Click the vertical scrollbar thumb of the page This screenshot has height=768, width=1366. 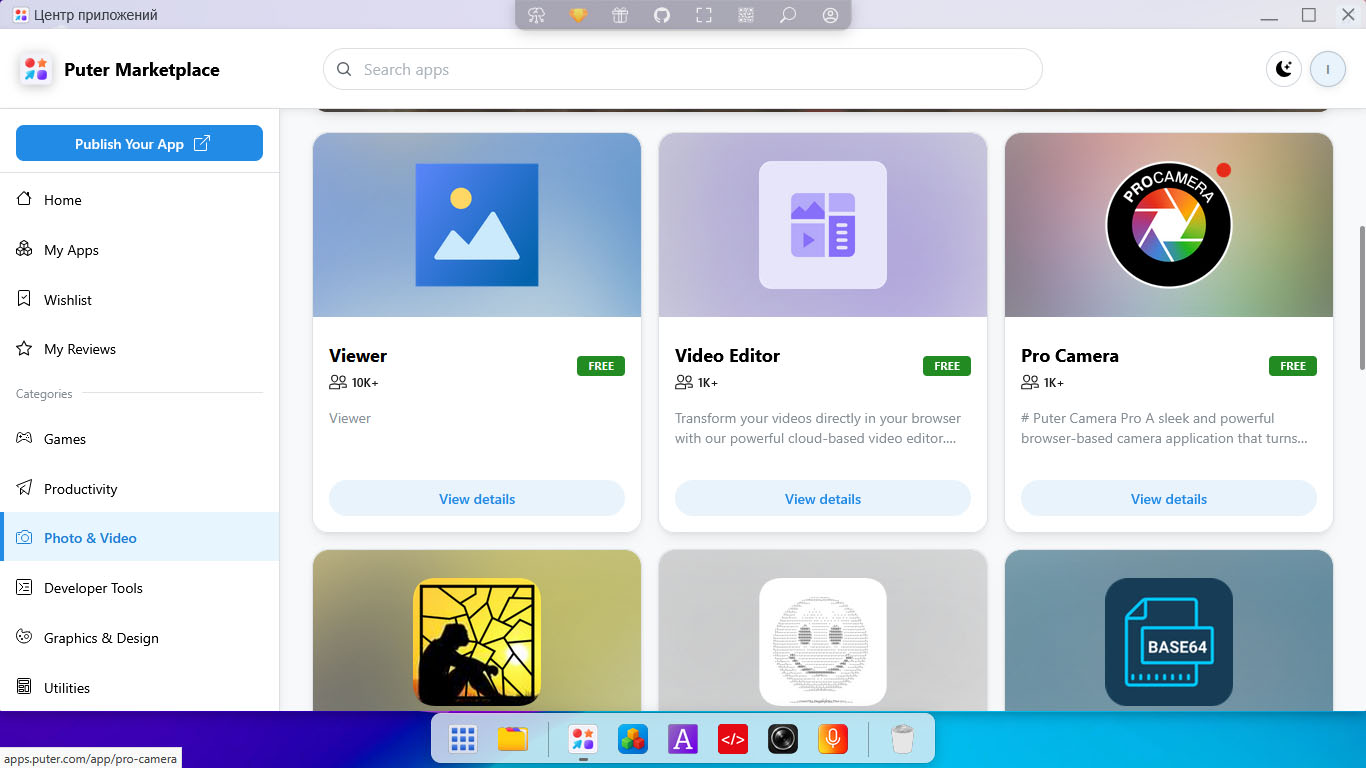click(x=1360, y=297)
